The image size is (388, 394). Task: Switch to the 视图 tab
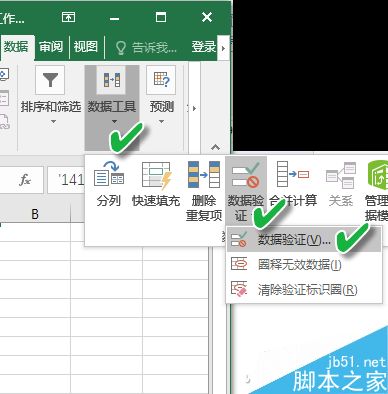[86, 47]
